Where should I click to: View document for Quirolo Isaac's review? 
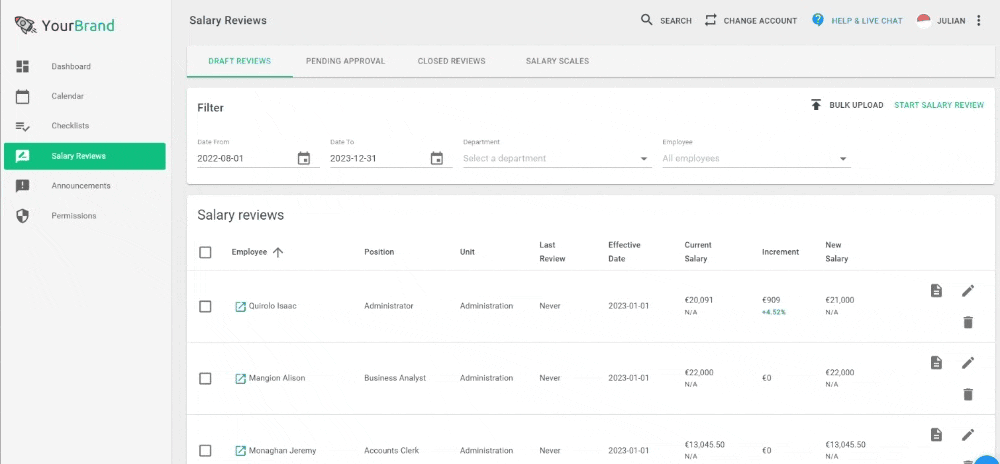[x=936, y=291]
